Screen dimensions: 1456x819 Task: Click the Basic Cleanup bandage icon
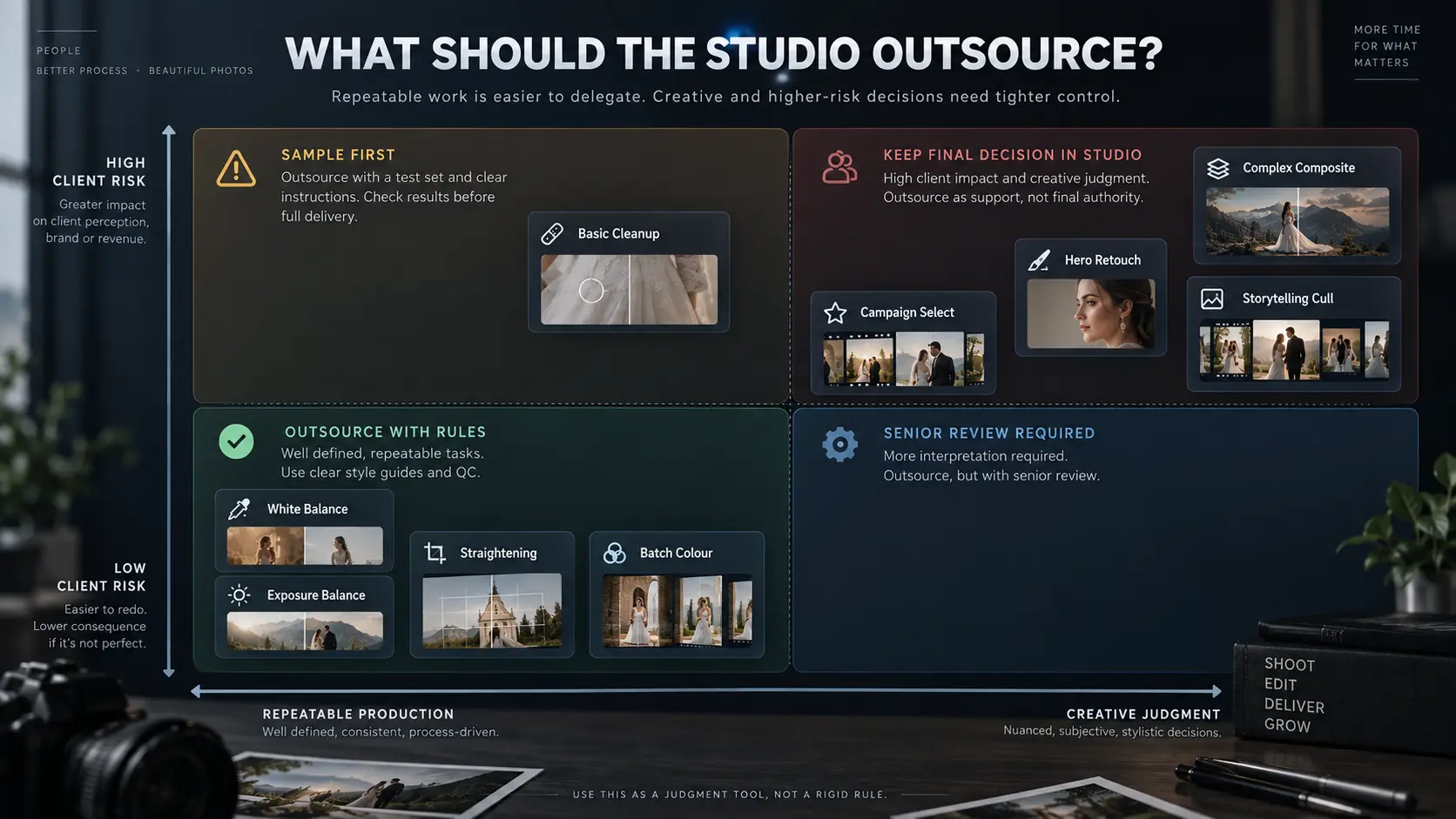pos(552,233)
